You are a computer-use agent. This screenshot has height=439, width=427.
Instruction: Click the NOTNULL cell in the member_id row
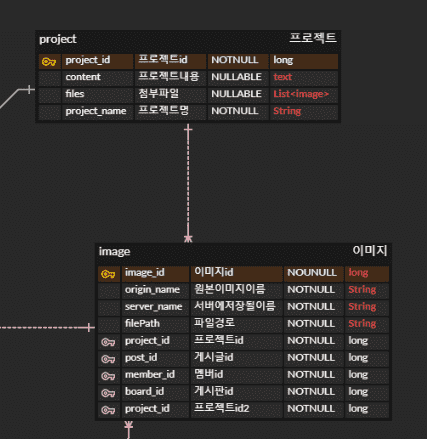click(314, 376)
